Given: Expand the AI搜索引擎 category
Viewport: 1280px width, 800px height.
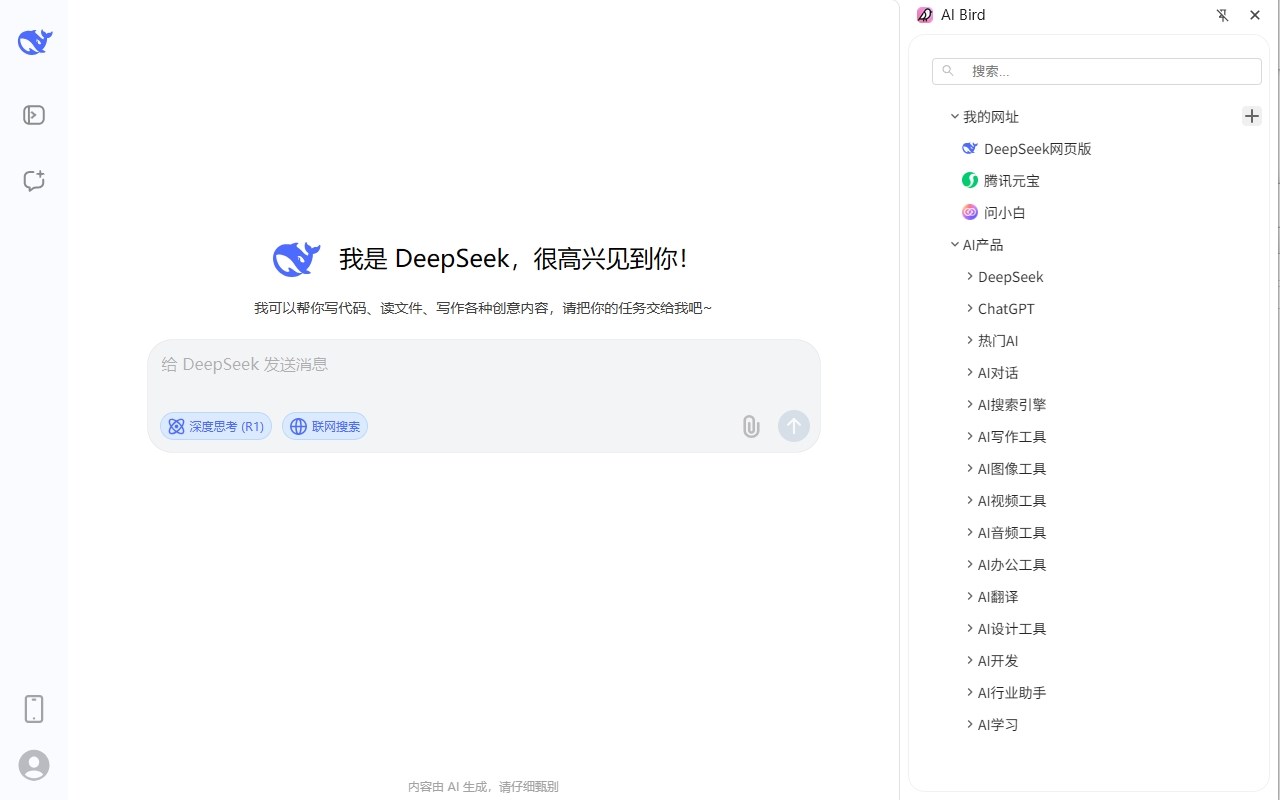Looking at the screenshot, I should (970, 405).
